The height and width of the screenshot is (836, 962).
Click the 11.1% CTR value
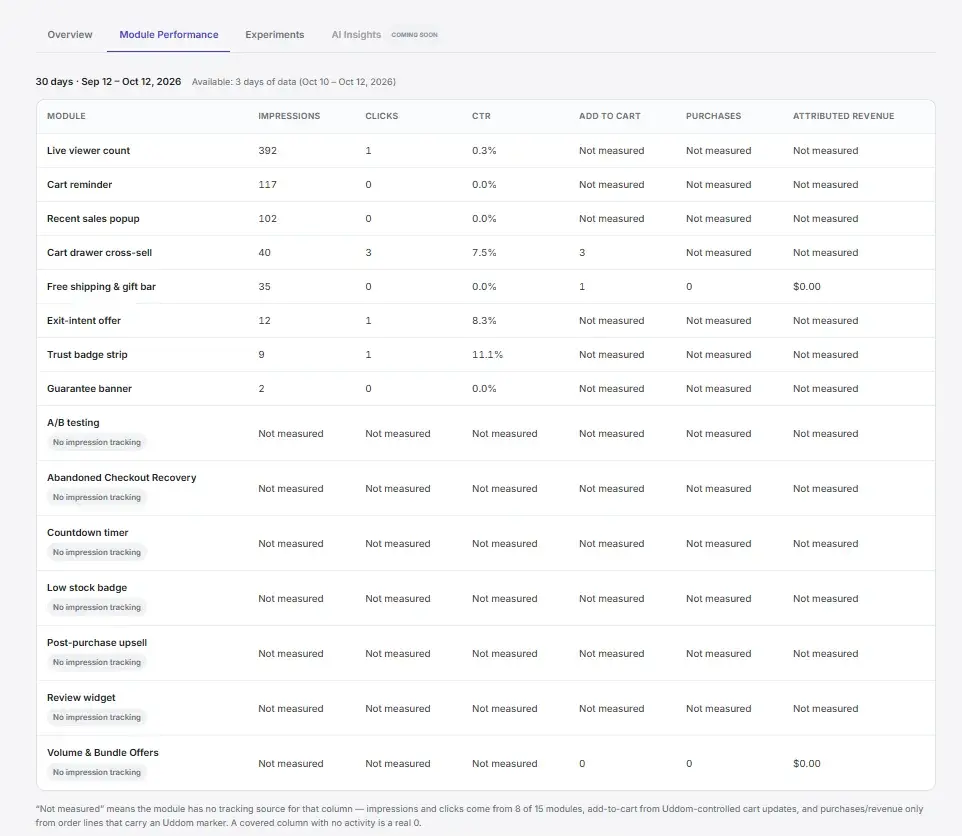(x=487, y=355)
